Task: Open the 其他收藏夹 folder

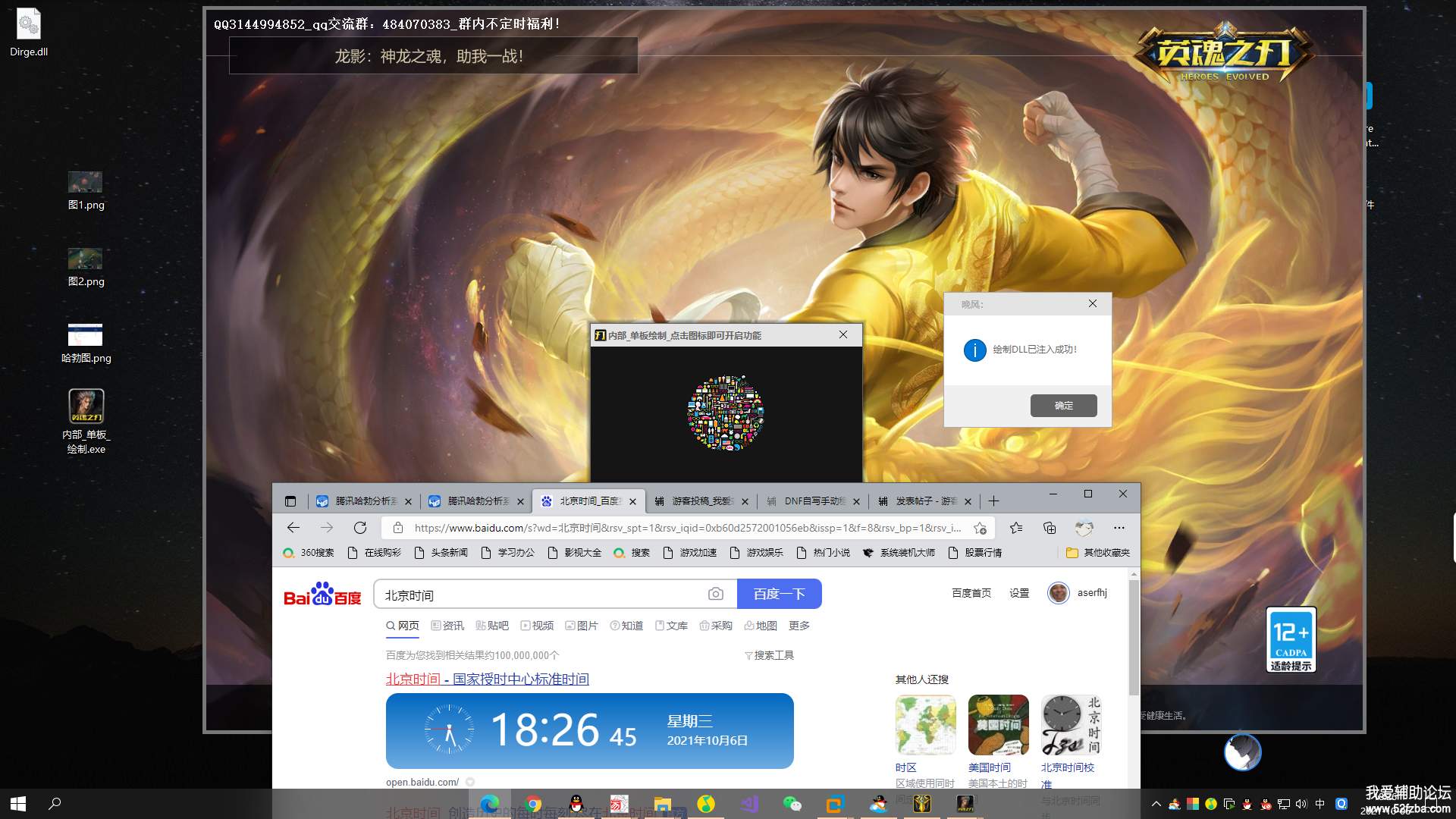Action: coord(1098,553)
